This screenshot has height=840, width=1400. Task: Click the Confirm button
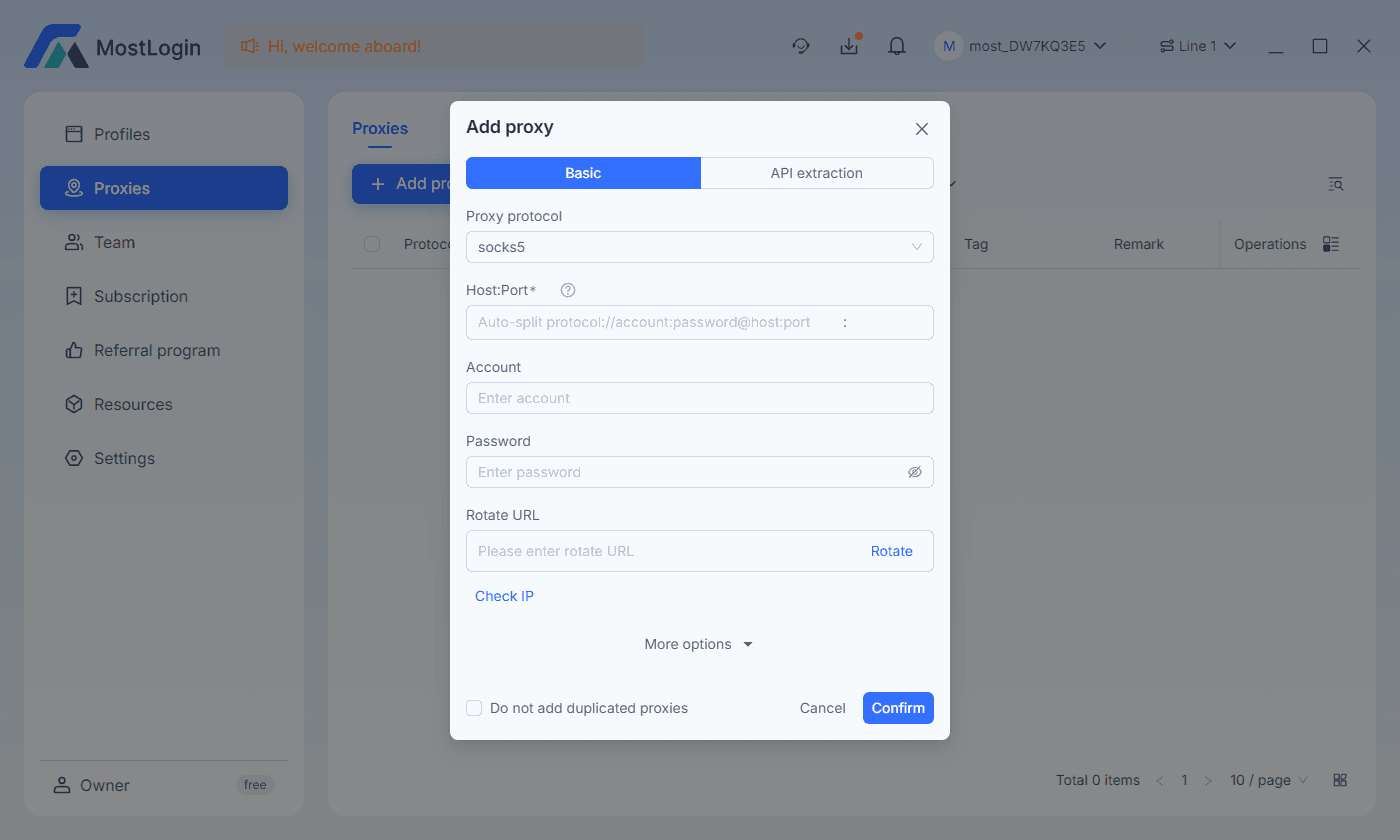(898, 708)
